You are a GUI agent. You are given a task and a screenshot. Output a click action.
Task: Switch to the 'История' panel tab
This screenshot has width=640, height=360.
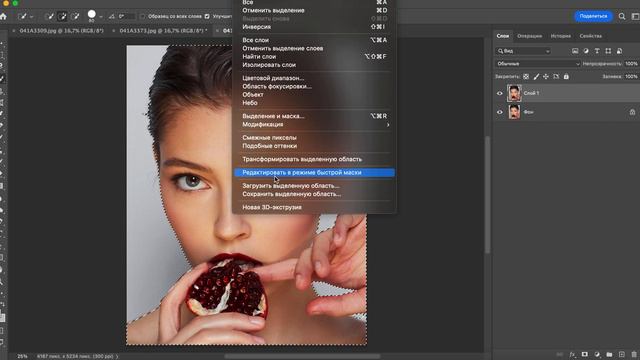(560, 36)
